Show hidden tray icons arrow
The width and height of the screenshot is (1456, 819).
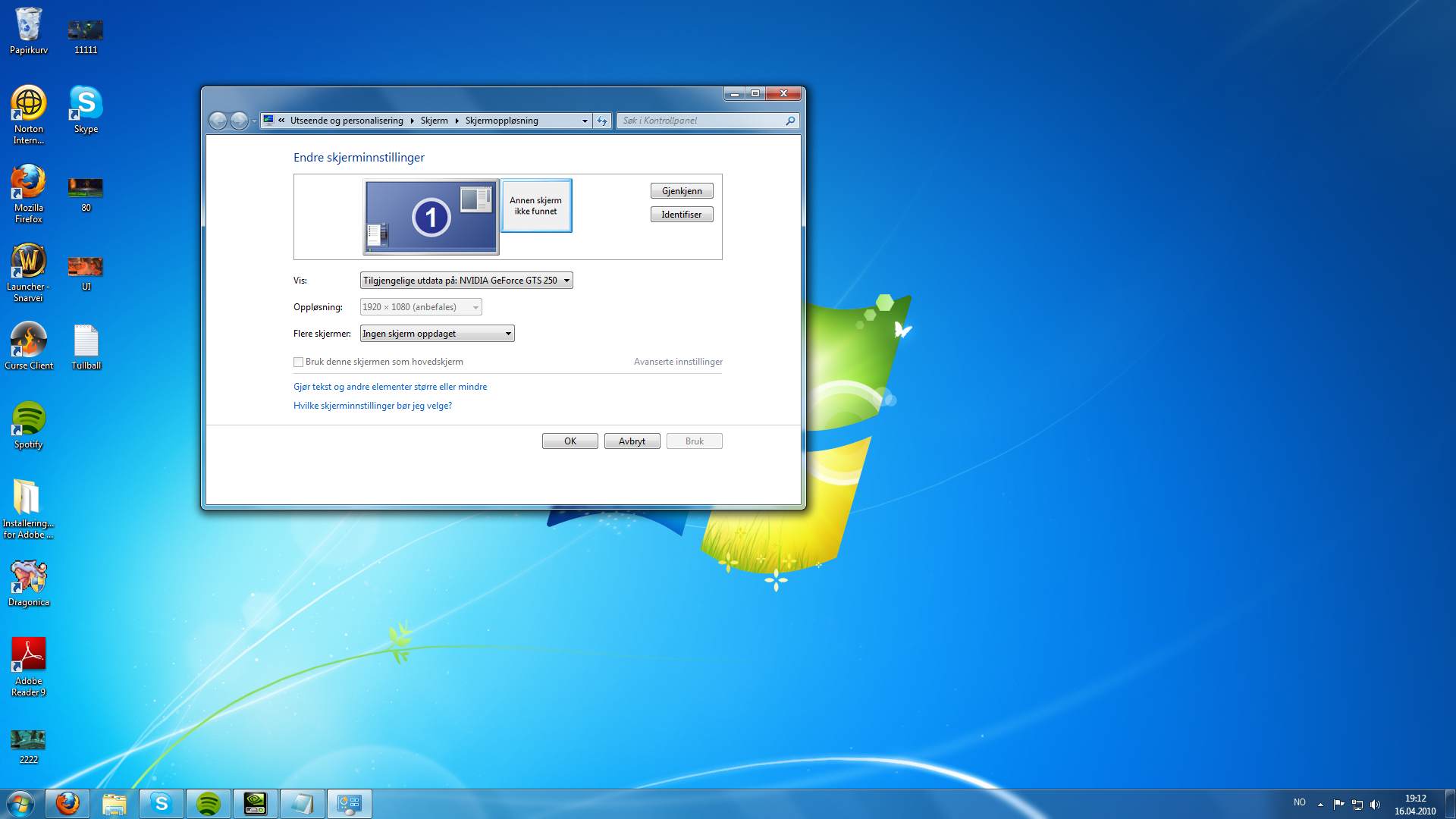(x=1320, y=805)
